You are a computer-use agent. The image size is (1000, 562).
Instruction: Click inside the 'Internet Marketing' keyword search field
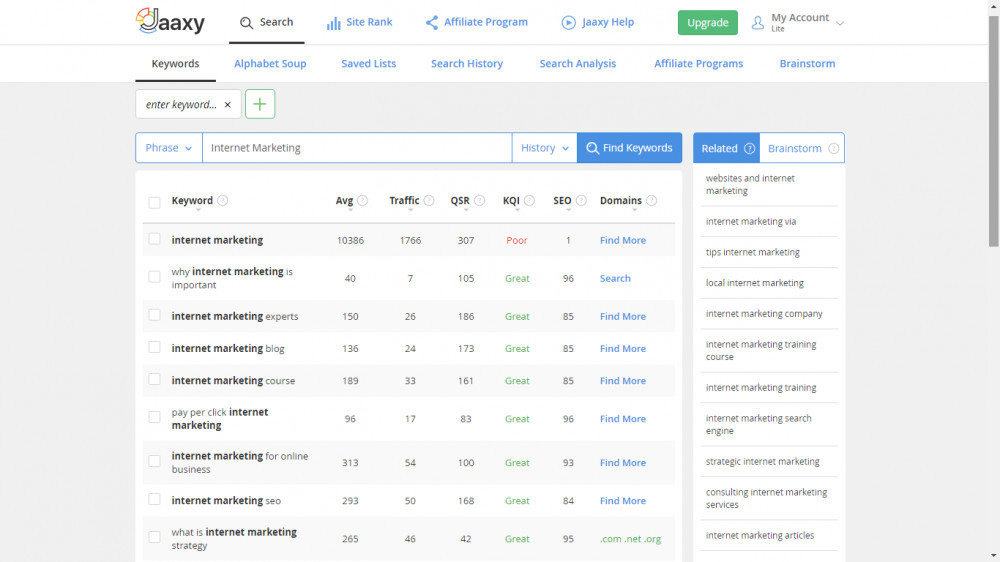point(357,148)
